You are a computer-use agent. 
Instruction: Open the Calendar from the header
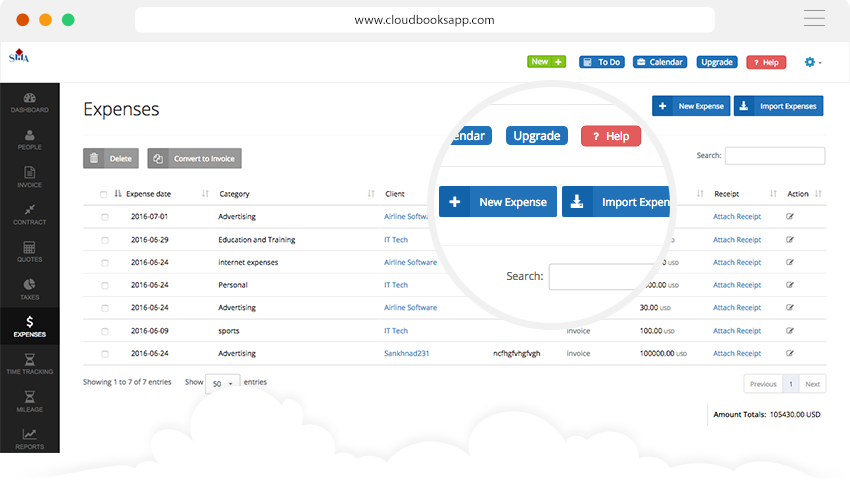[x=660, y=62]
